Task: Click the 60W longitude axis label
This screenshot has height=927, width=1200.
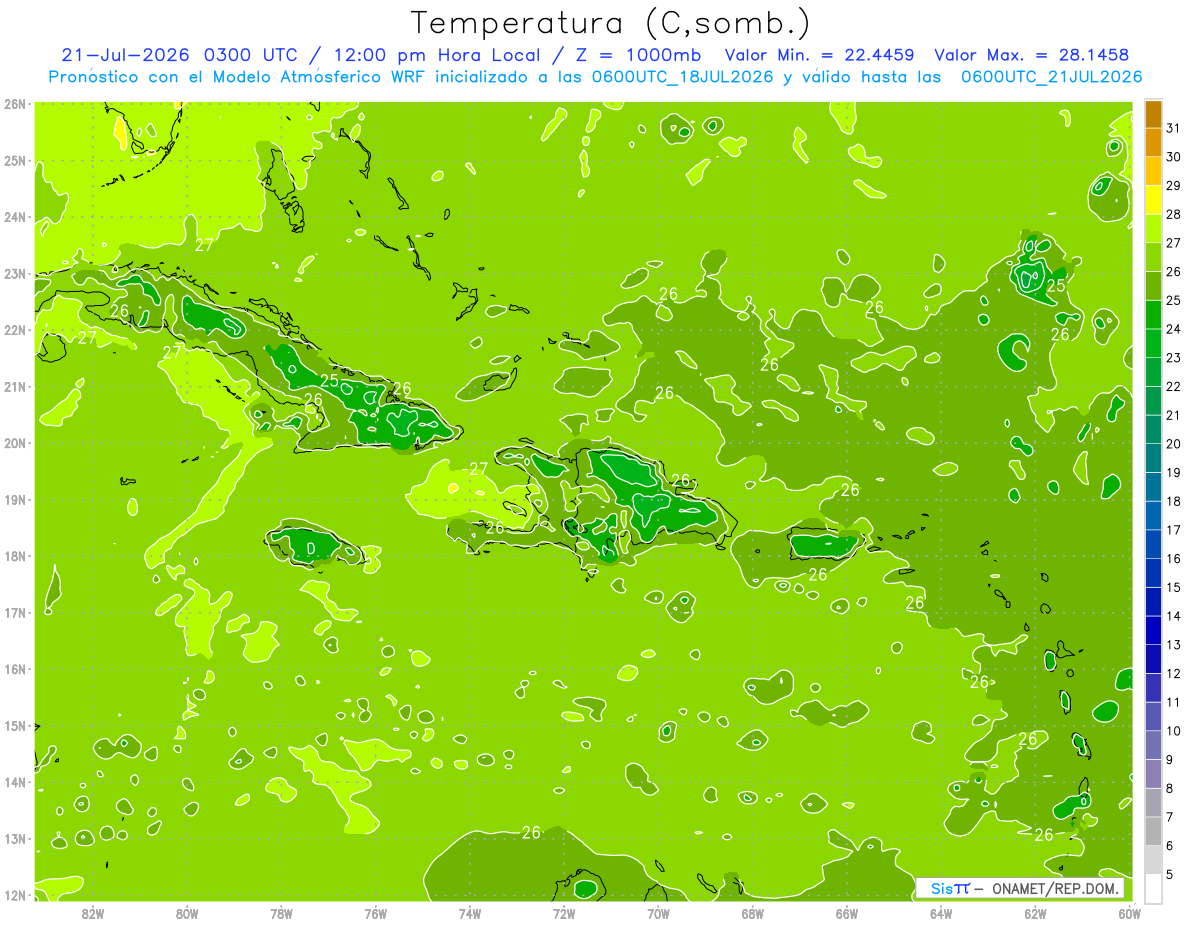Action: point(1129,913)
